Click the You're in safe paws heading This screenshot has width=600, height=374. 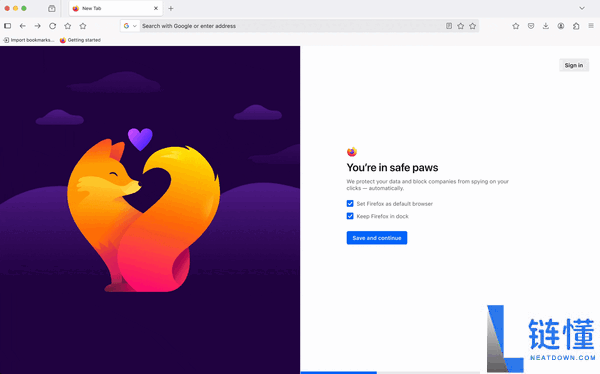(x=392, y=168)
